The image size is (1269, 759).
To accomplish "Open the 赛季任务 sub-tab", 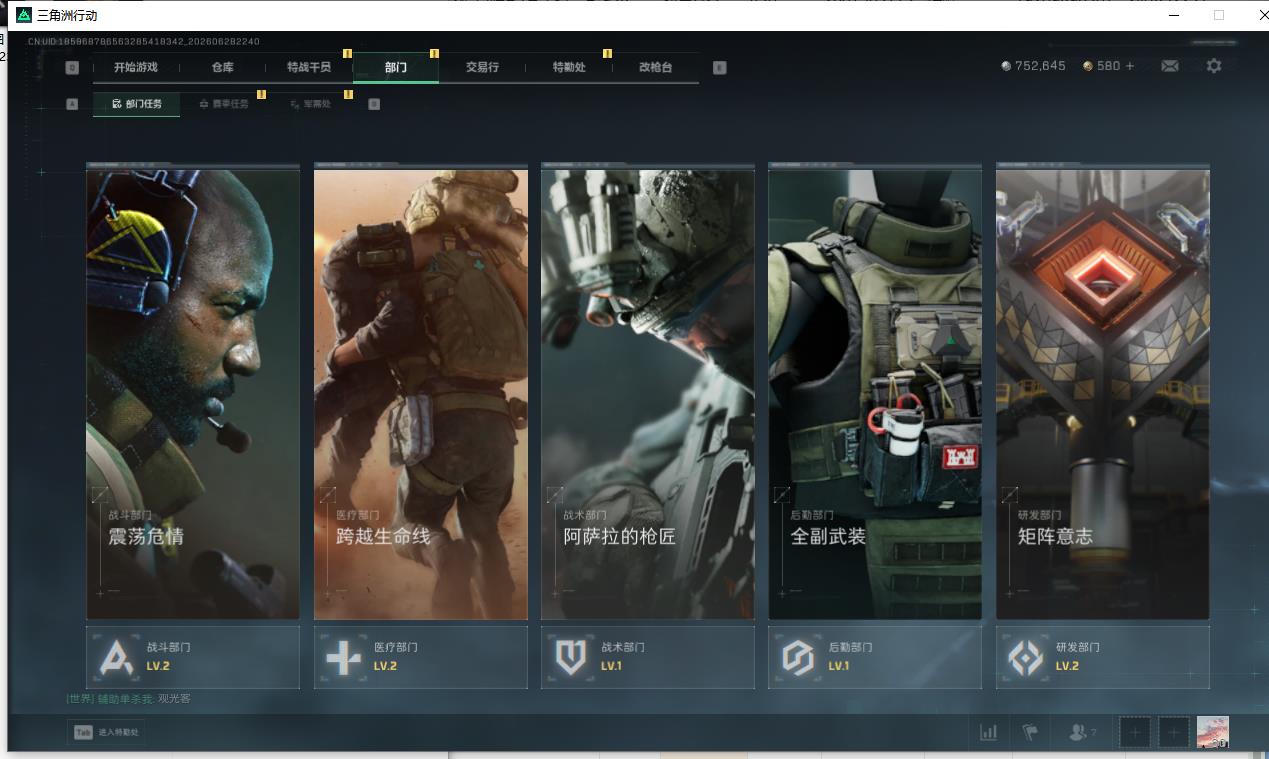I will point(224,104).
